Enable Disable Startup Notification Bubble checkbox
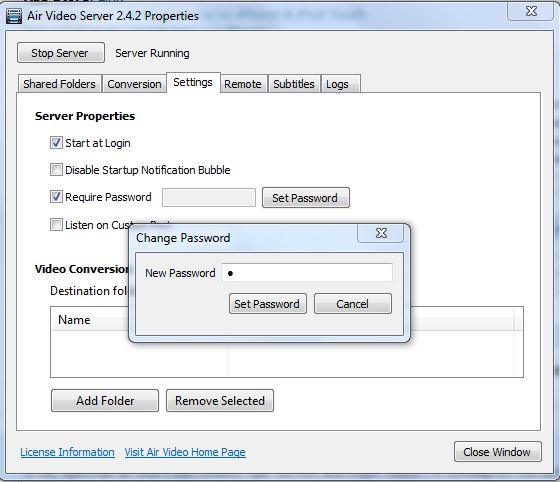 point(56,170)
